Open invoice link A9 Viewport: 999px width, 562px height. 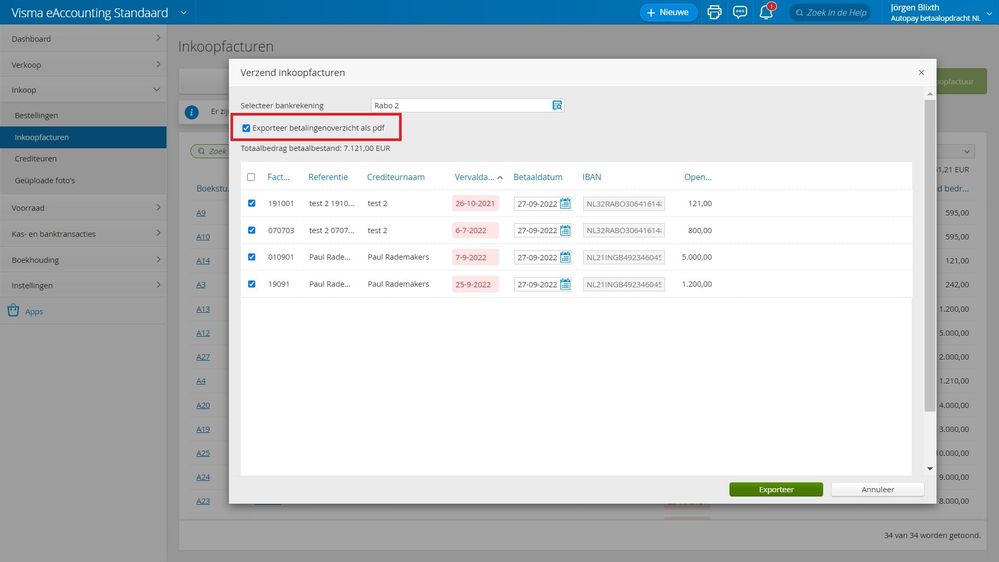tap(201, 213)
